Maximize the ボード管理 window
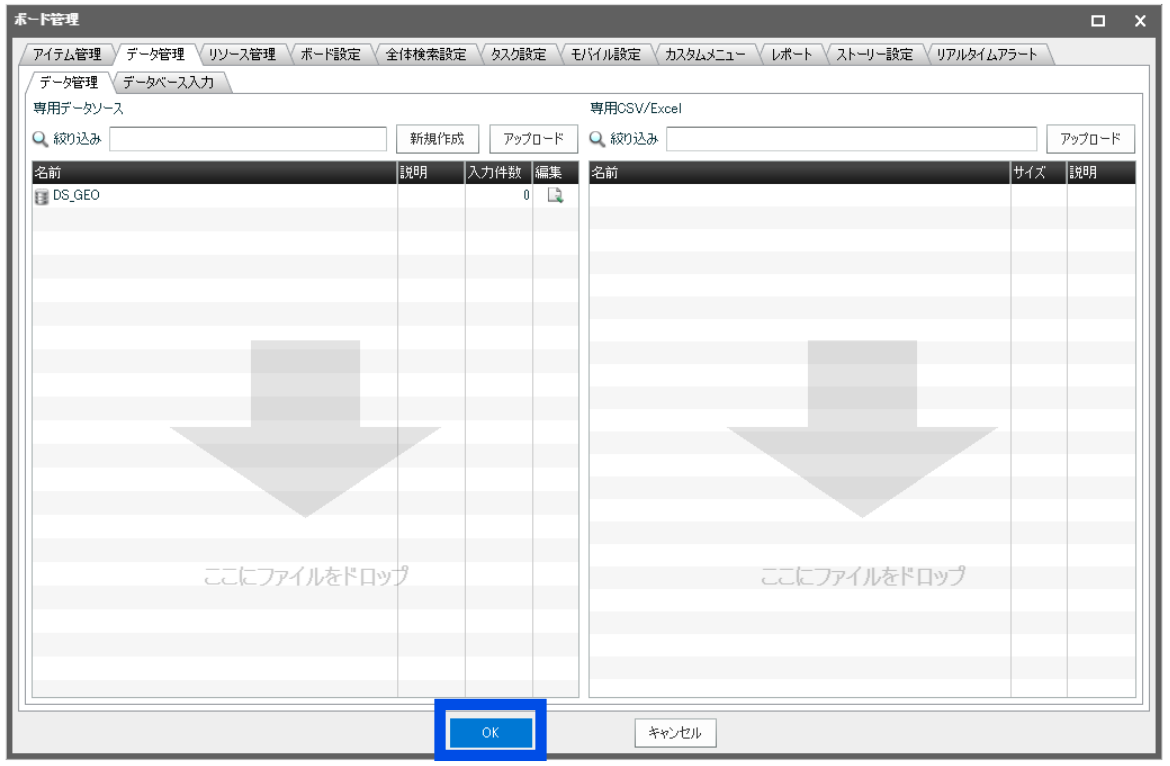Viewport: 1170px width, 766px height. 1098,20
